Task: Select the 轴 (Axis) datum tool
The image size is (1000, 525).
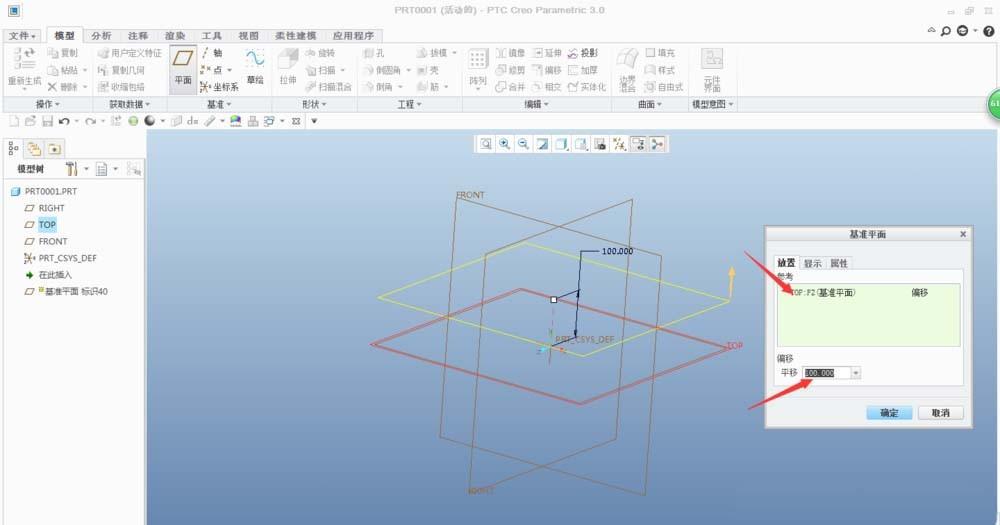Action: tap(212, 53)
